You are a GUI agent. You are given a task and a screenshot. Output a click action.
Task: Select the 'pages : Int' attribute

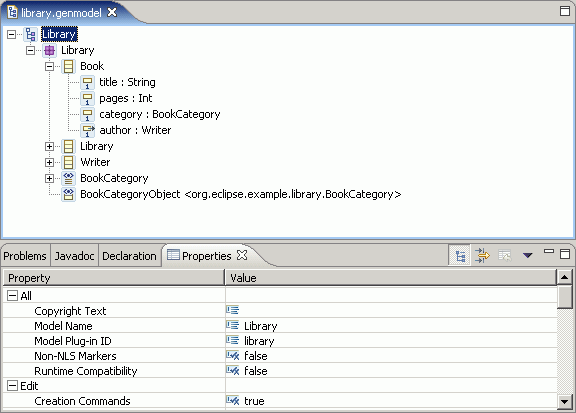tap(126, 98)
